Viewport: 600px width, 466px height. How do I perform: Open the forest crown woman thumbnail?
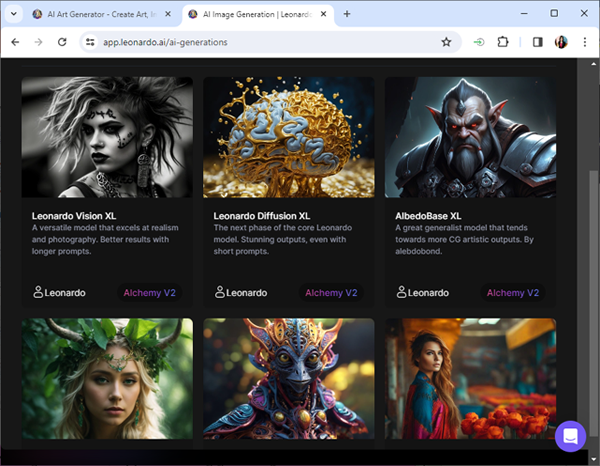tap(107, 379)
